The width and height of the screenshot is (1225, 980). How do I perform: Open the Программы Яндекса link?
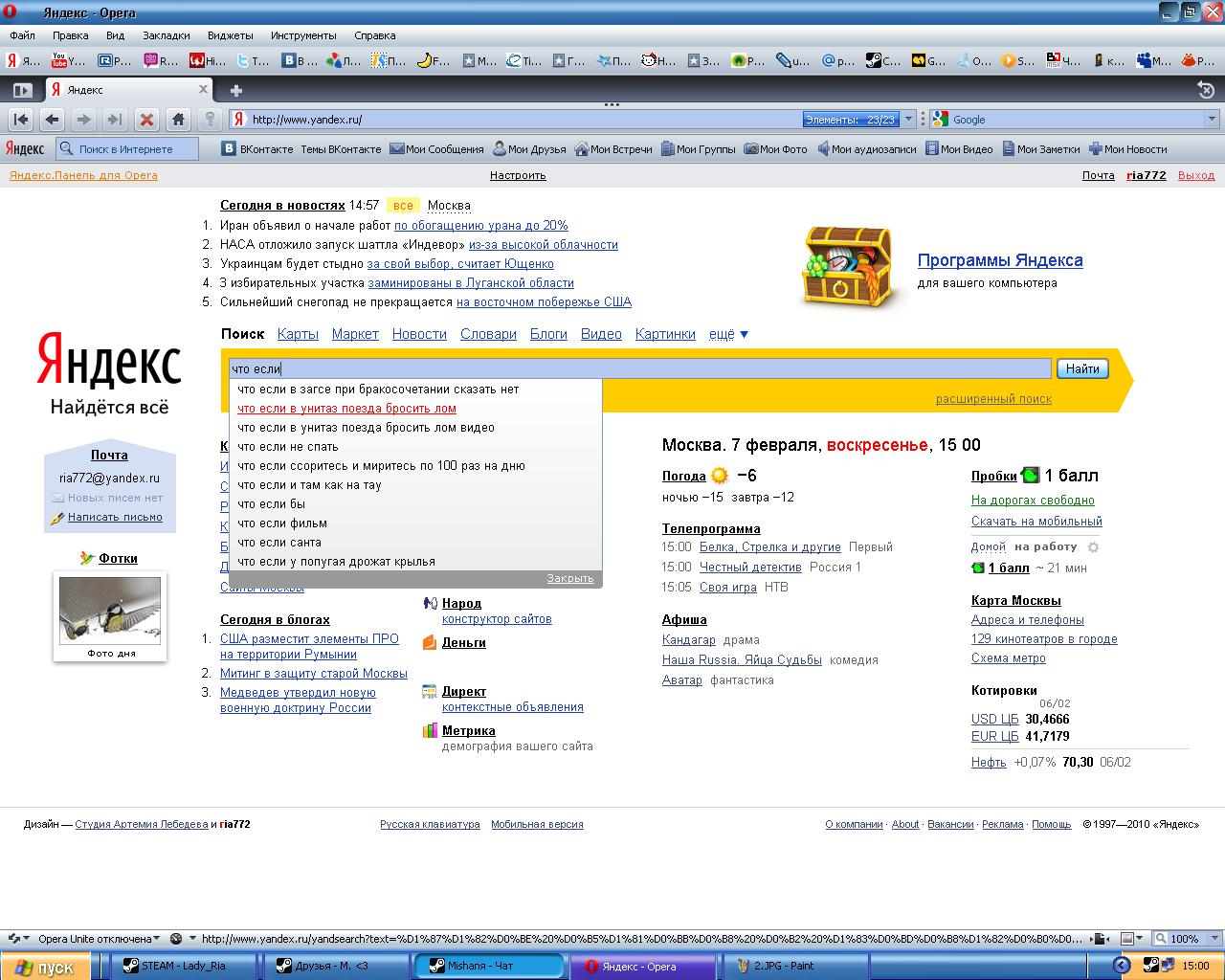click(x=1000, y=260)
